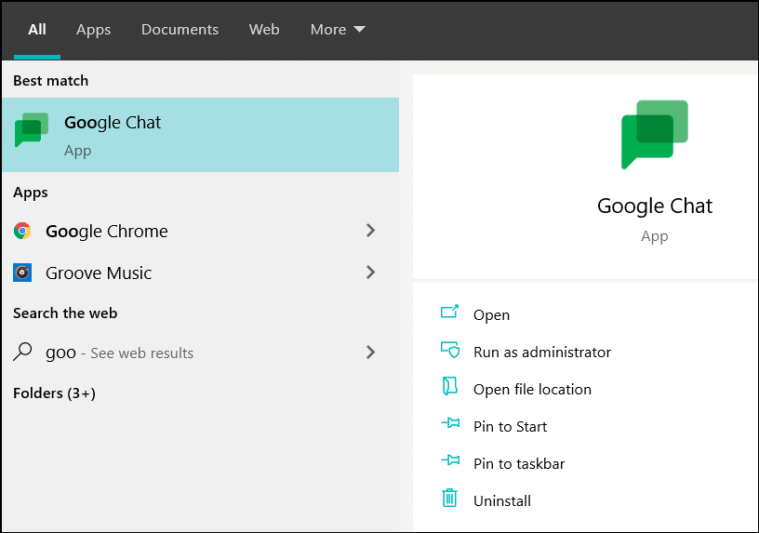759x533 pixels.
Task: Click the Google Chrome icon in Apps list
Action: (22, 231)
